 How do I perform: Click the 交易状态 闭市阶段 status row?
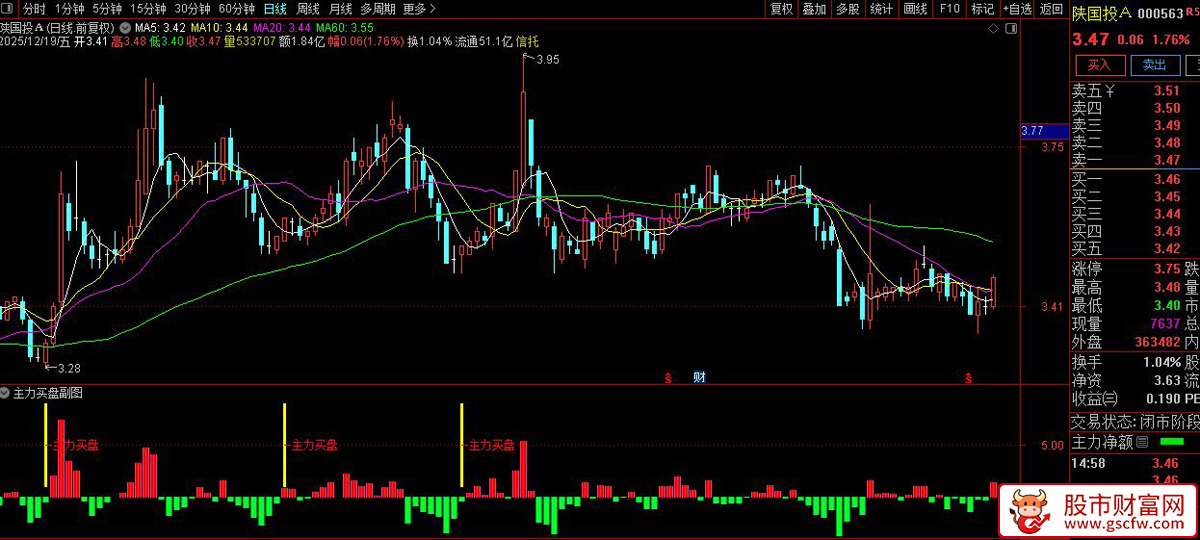pyautogui.click(x=1135, y=421)
